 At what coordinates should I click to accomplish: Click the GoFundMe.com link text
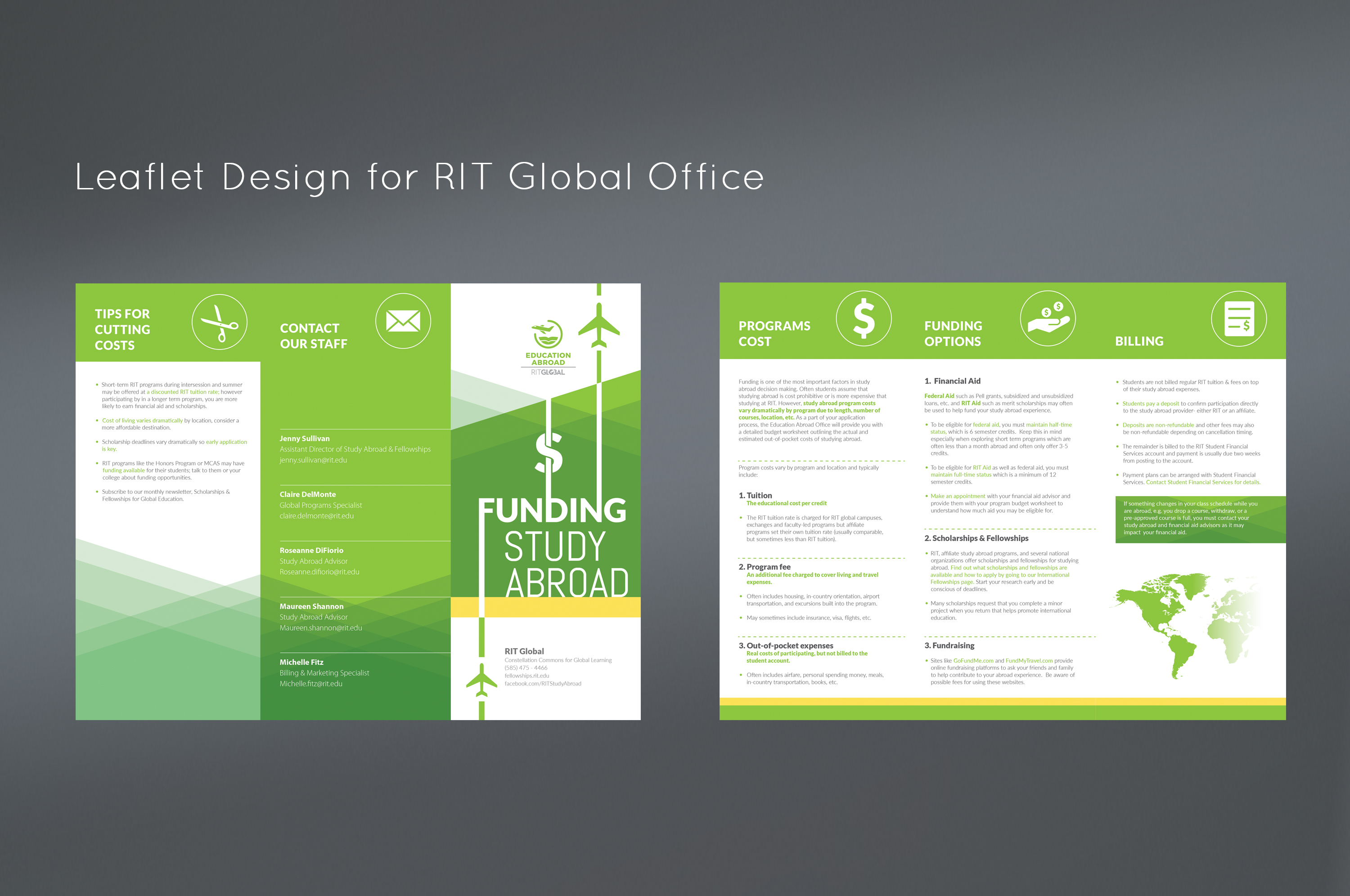(x=973, y=661)
